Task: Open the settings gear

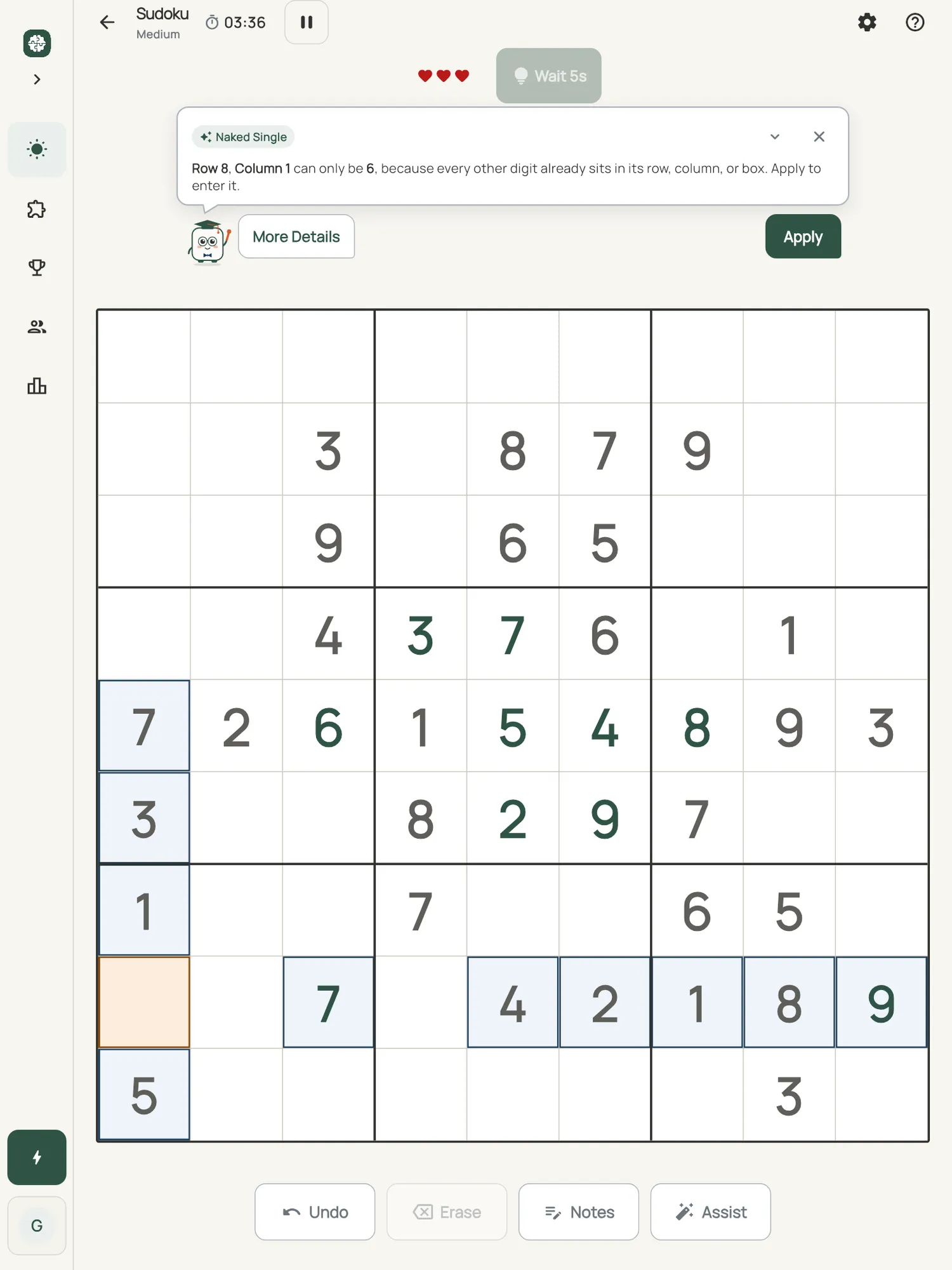Action: coord(867,23)
